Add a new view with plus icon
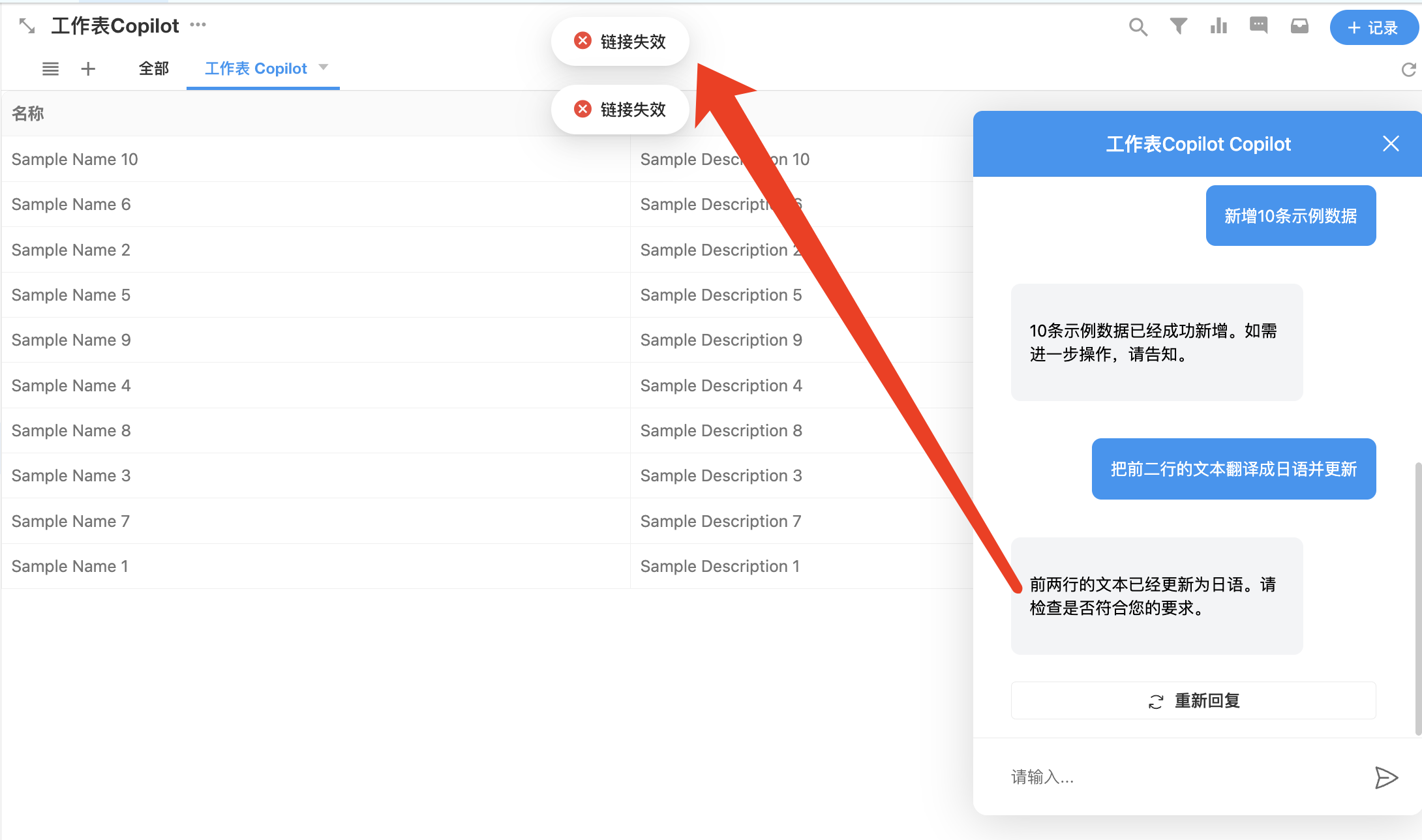This screenshot has height=840, width=1422. (x=88, y=68)
